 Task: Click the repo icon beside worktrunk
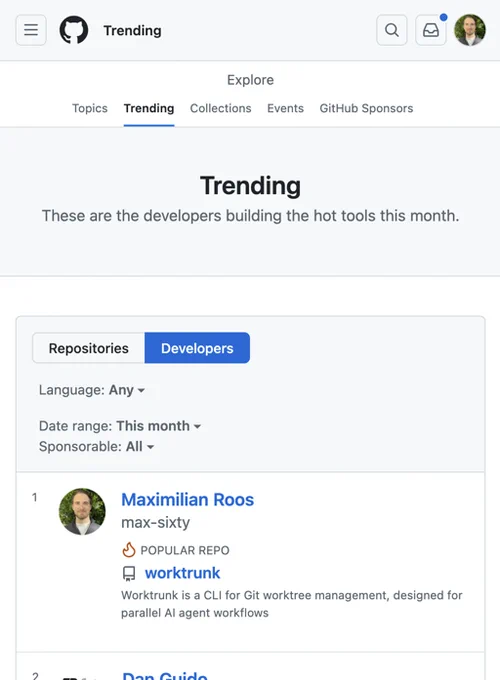129,573
